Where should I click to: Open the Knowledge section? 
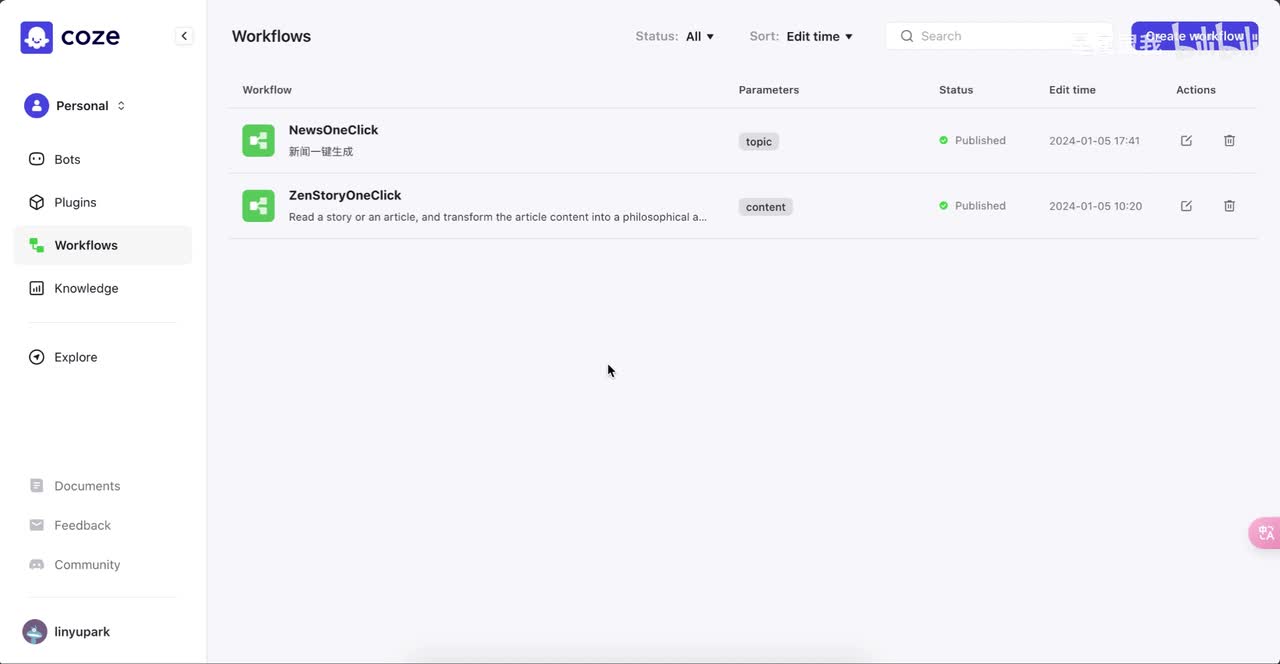pyautogui.click(x=86, y=288)
